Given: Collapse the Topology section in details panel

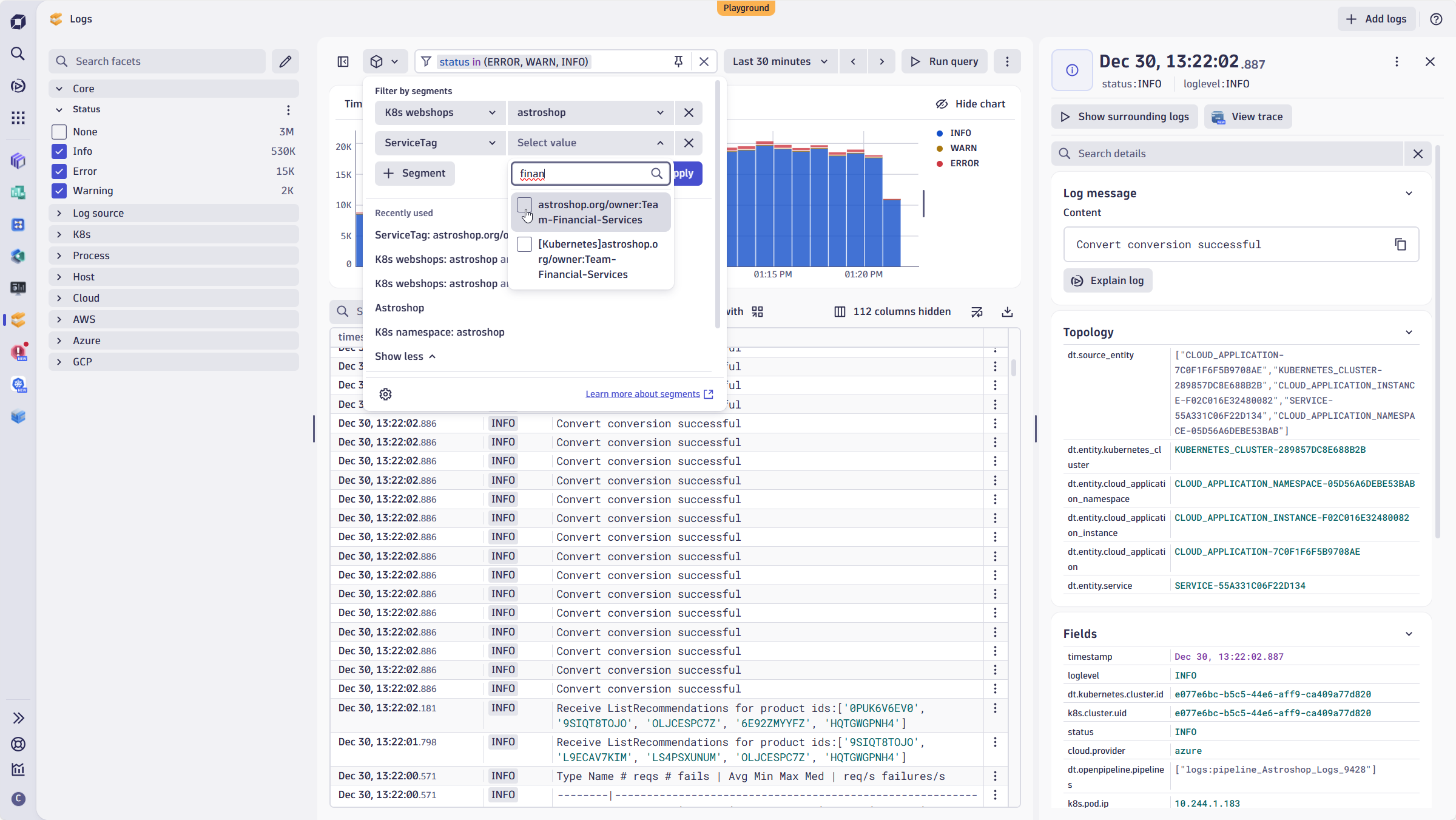Looking at the screenshot, I should tap(1409, 332).
